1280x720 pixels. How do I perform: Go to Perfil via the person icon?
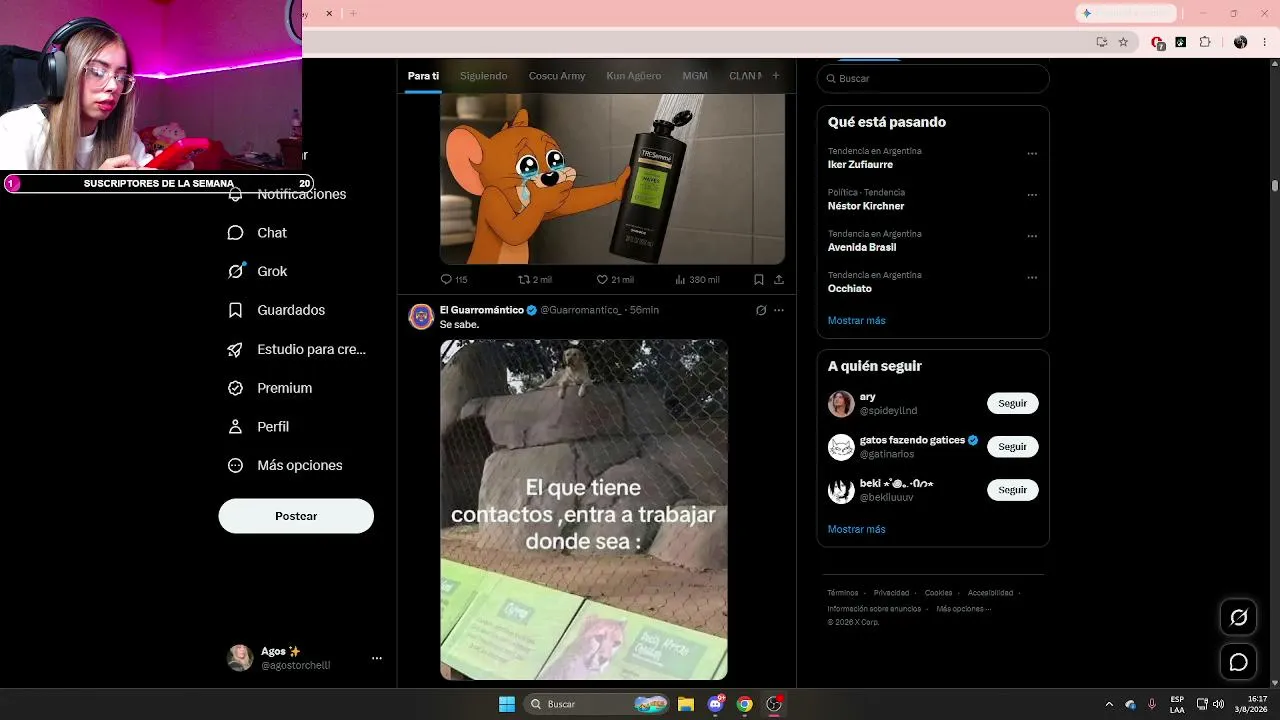click(235, 427)
